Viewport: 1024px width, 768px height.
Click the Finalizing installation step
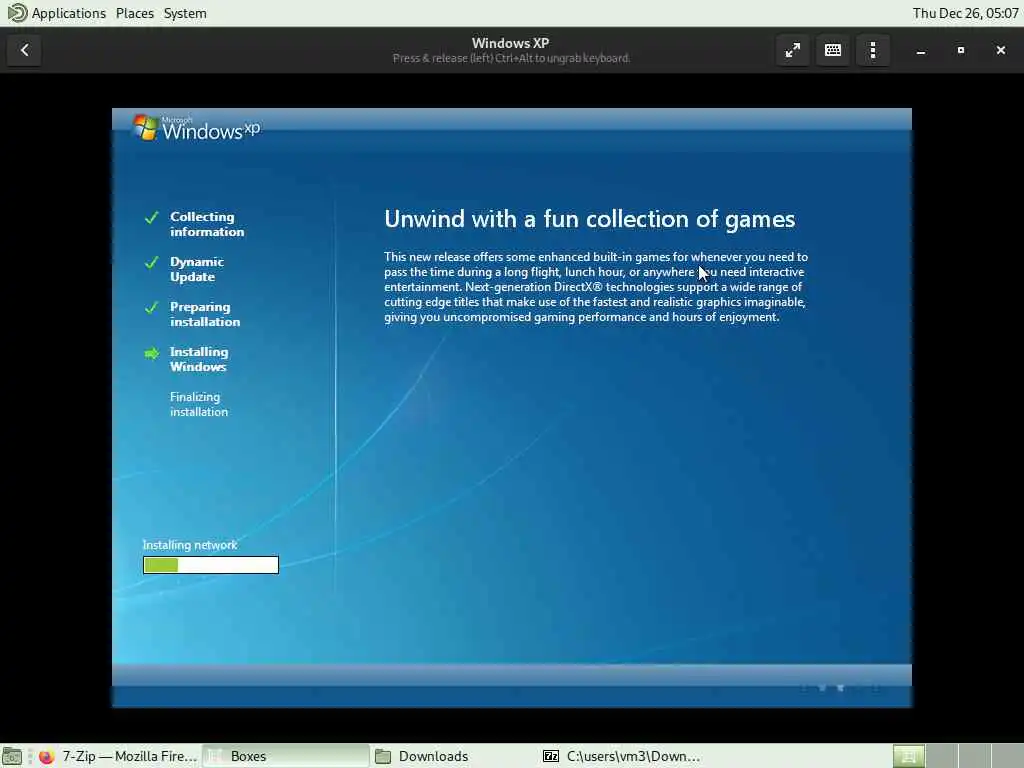(x=199, y=404)
